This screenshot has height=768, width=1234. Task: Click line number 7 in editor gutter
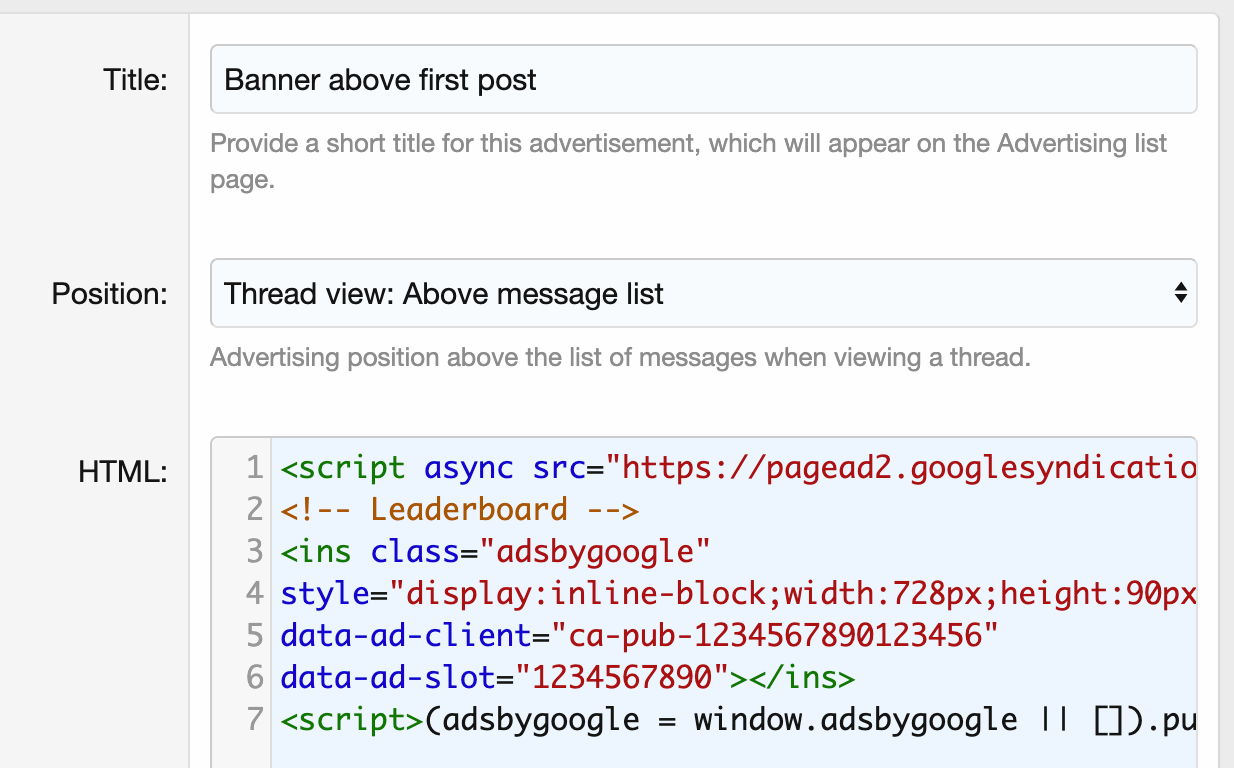(x=254, y=719)
